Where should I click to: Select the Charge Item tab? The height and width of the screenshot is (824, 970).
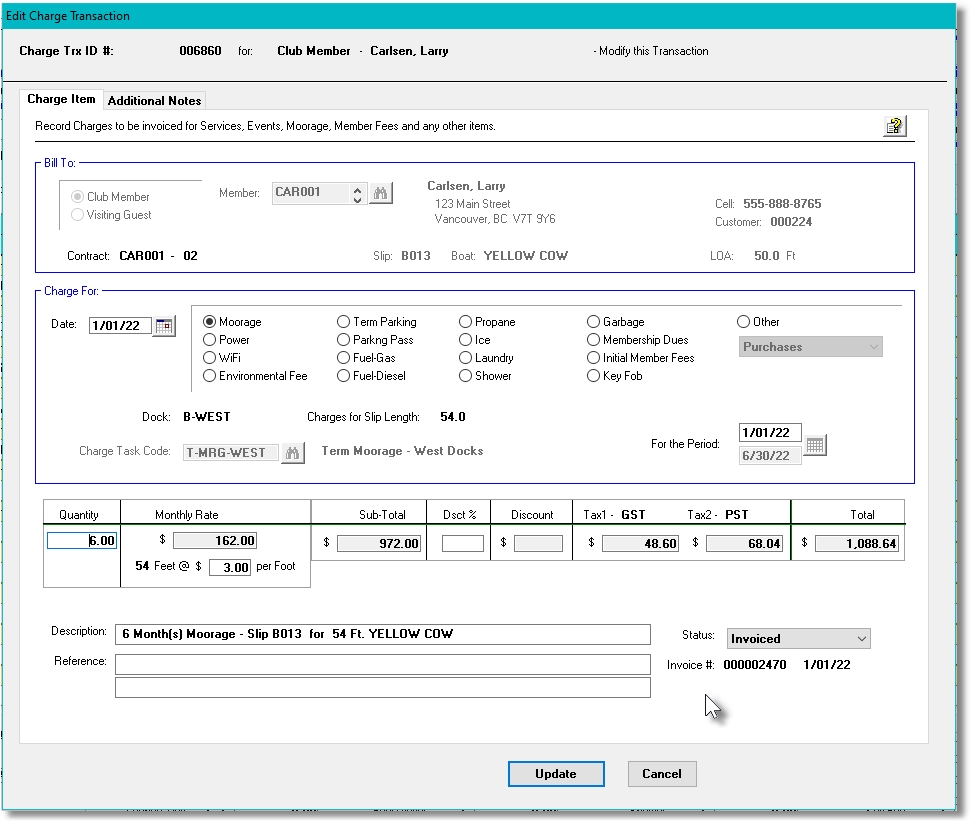[63, 99]
